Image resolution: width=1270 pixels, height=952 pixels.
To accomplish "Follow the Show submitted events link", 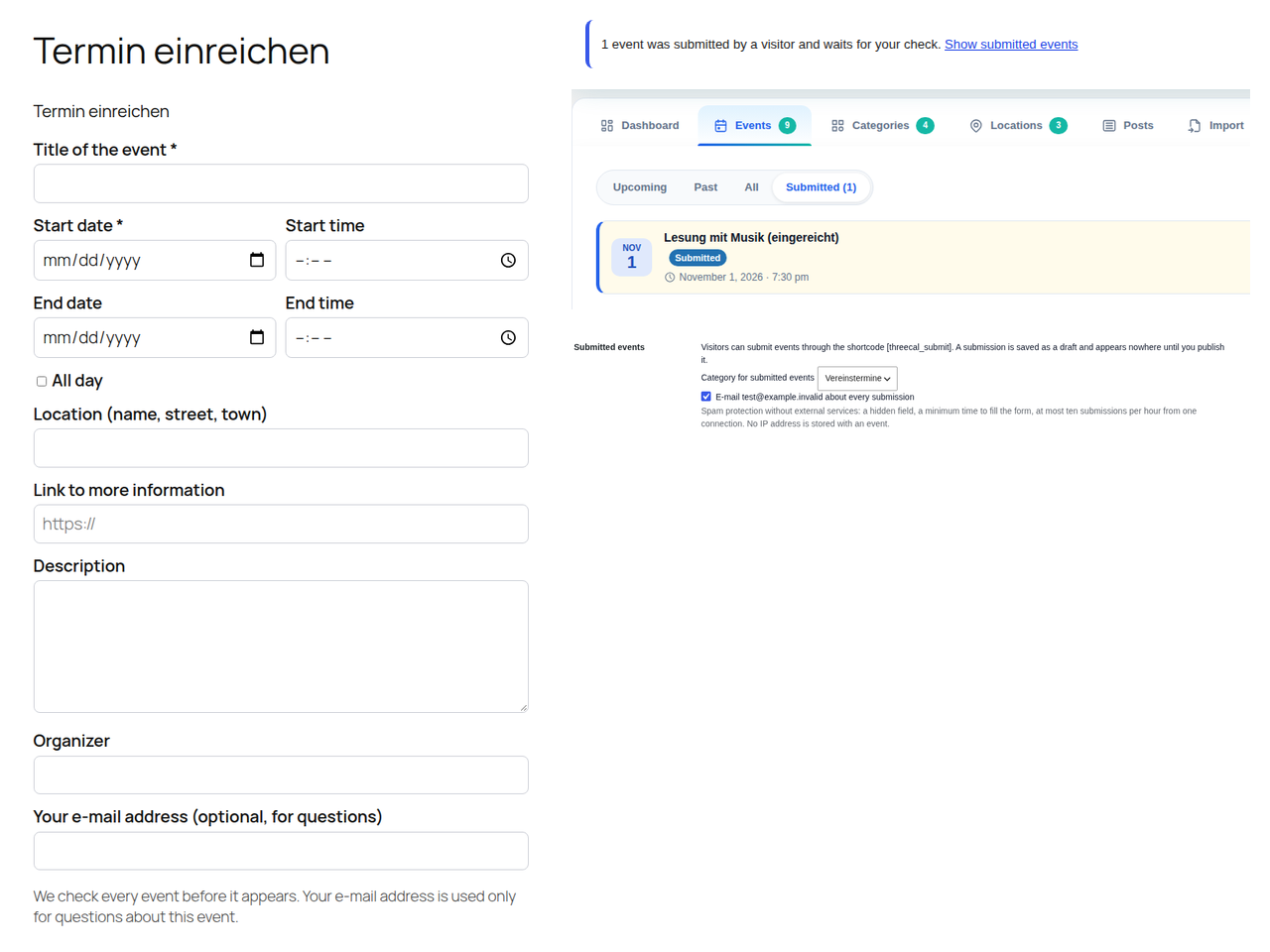I will click(1011, 45).
